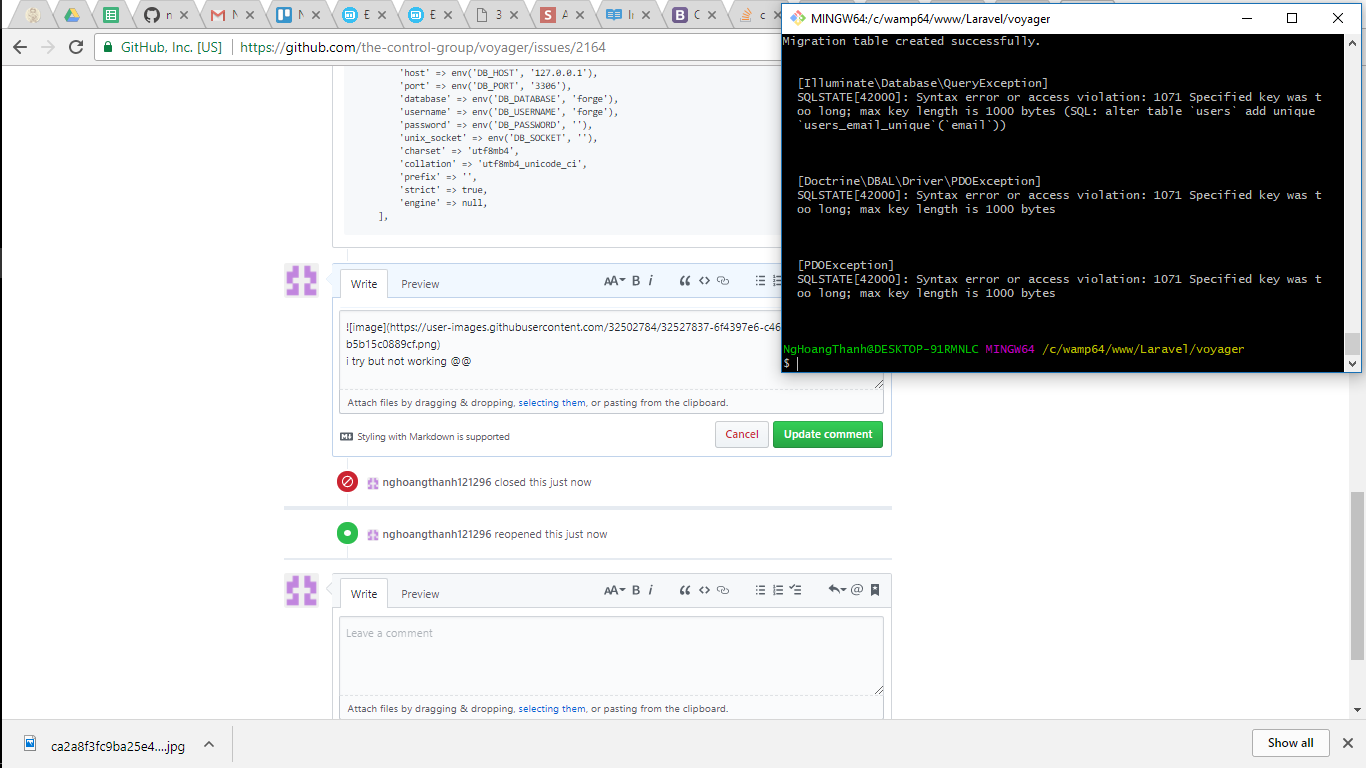This screenshot has height=768, width=1366.
Task: Apply bold formatting in the comment editor
Action: [635, 280]
